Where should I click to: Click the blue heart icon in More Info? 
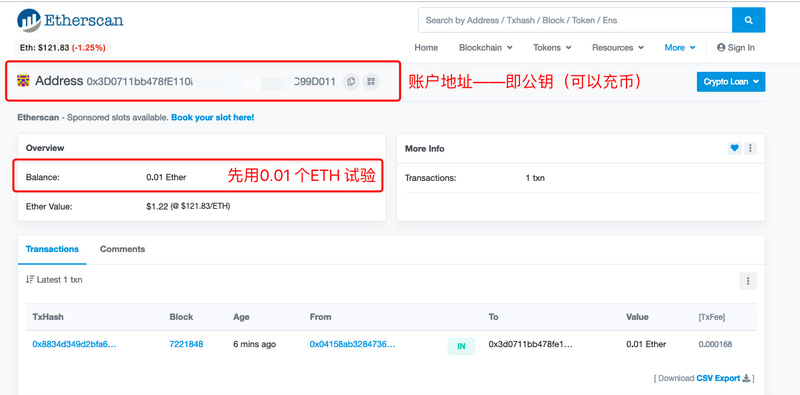point(734,149)
